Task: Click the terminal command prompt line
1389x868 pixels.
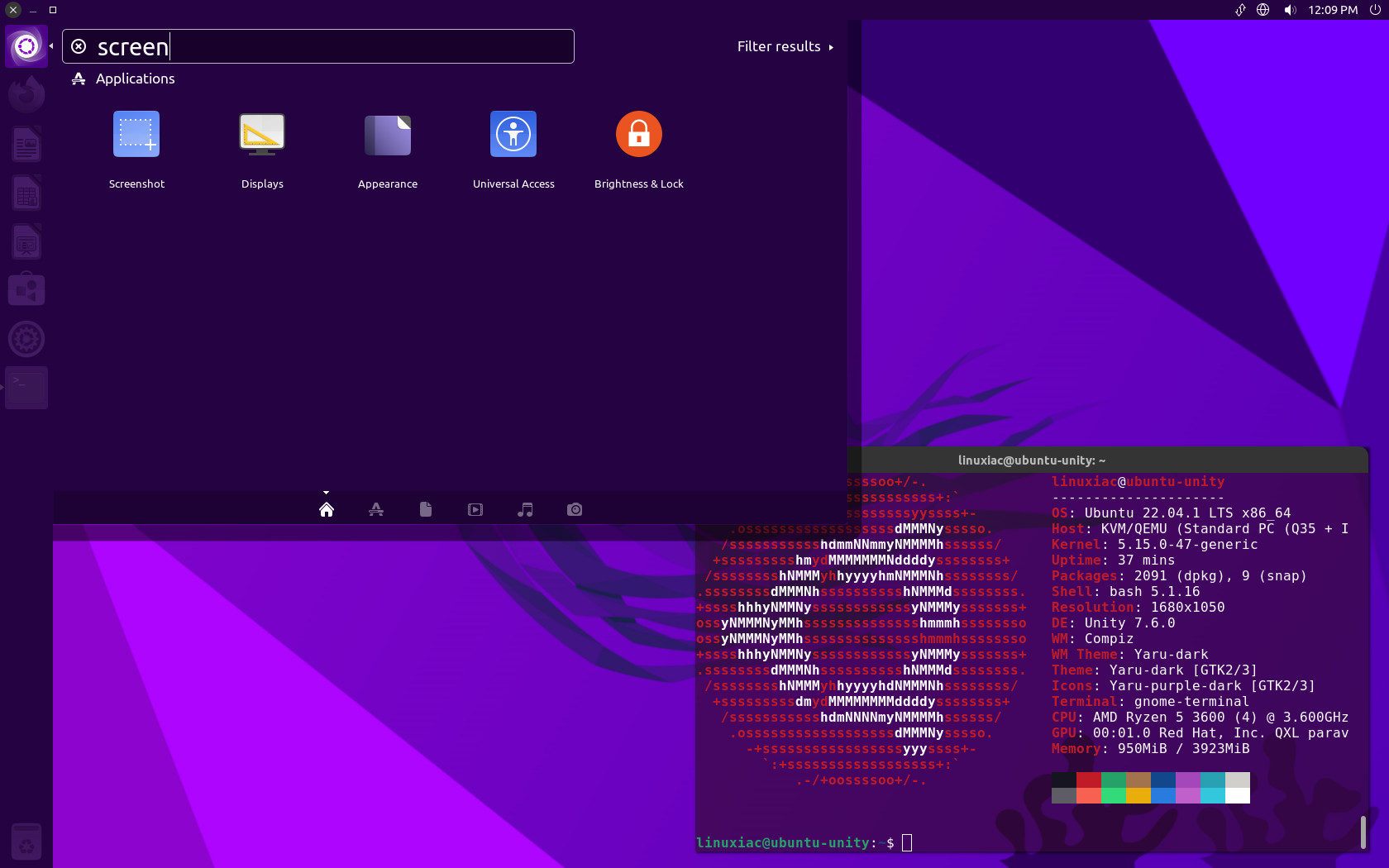Action: (x=804, y=842)
